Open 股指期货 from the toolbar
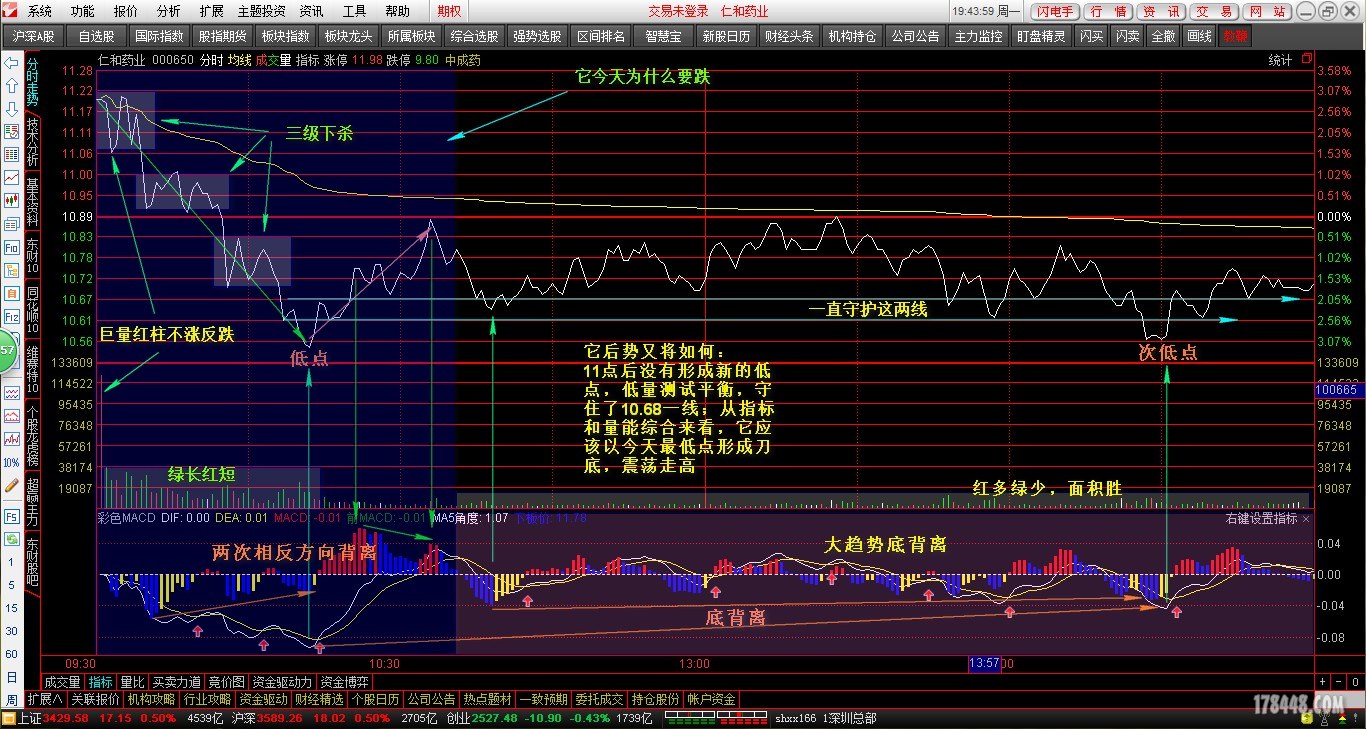The width and height of the screenshot is (1366, 729). 222,35
